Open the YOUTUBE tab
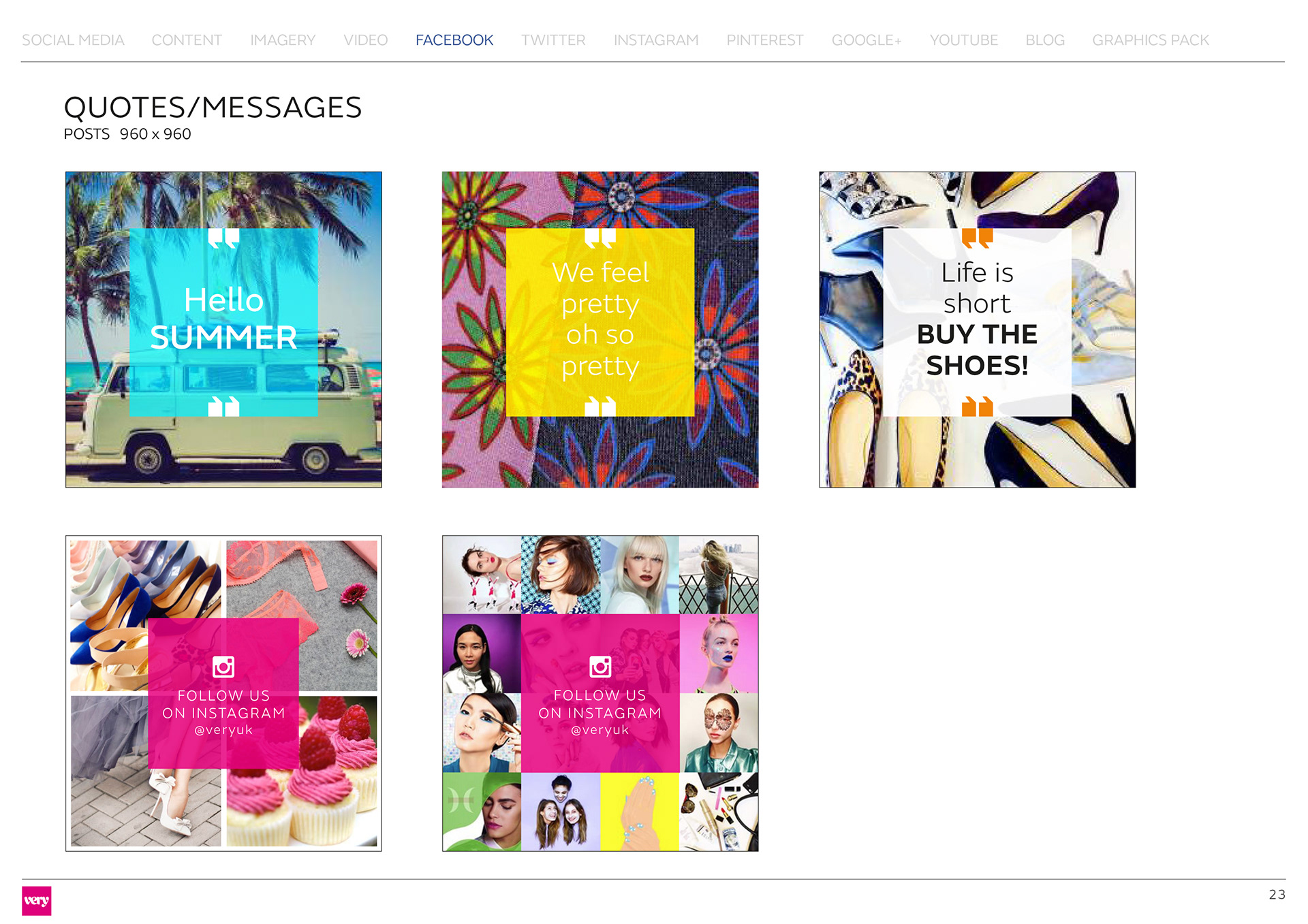 [x=963, y=40]
